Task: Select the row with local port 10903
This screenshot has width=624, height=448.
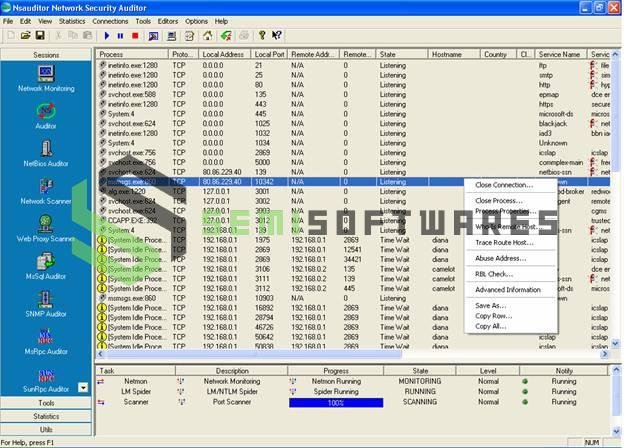Action: (x=352, y=298)
